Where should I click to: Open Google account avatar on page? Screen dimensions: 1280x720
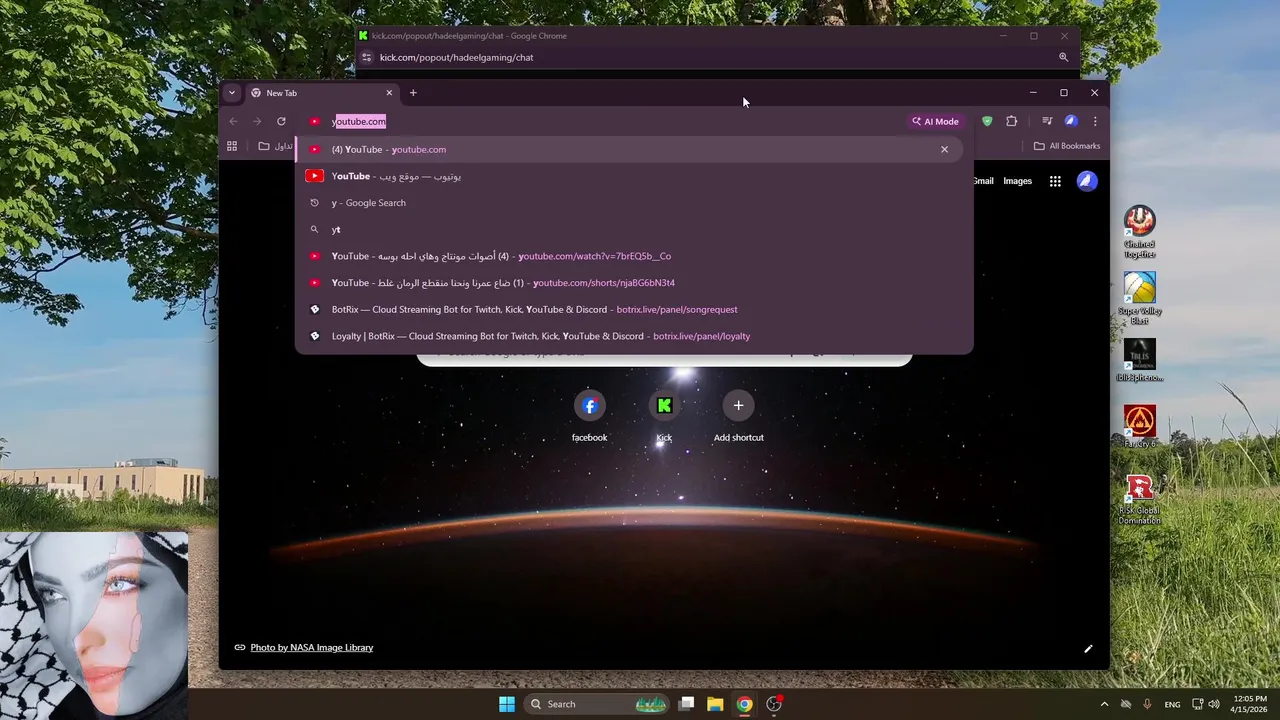coord(1087,181)
